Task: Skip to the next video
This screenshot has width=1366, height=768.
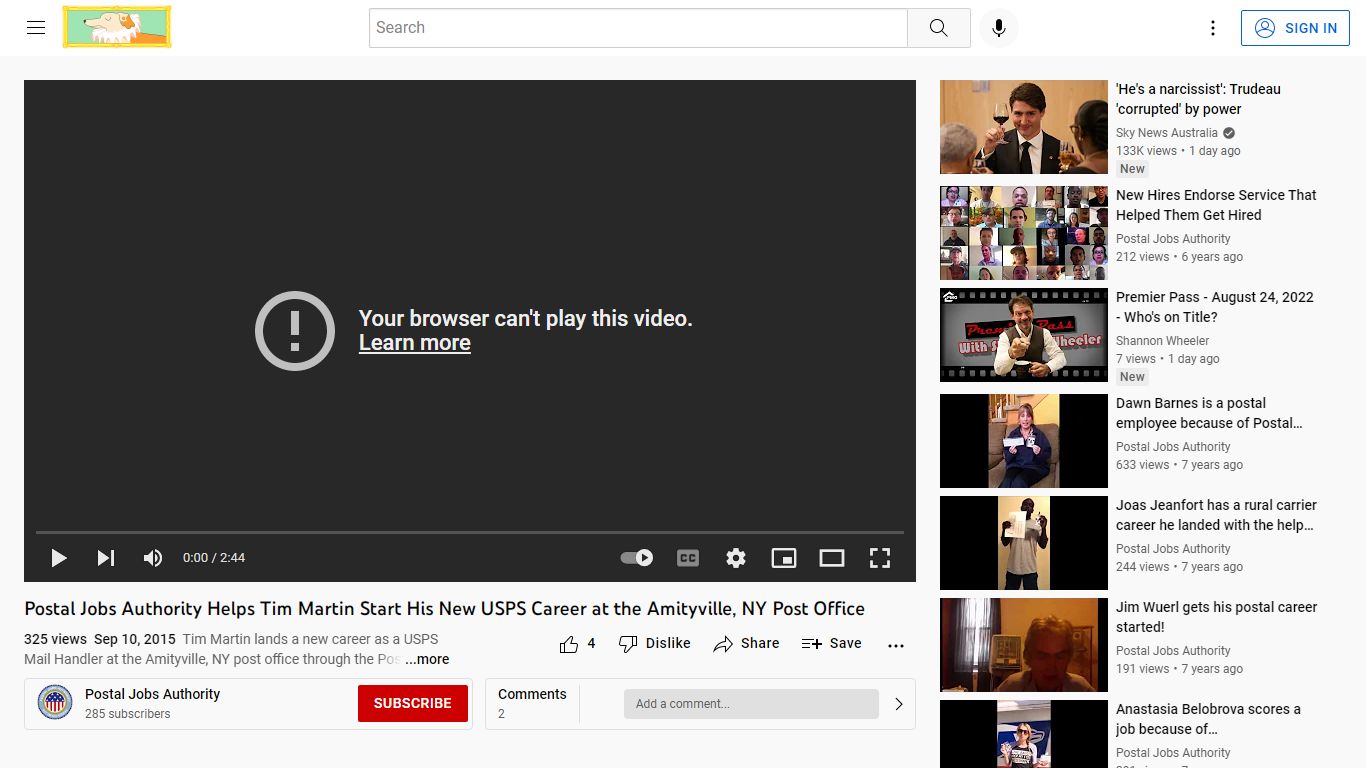Action: click(106, 558)
